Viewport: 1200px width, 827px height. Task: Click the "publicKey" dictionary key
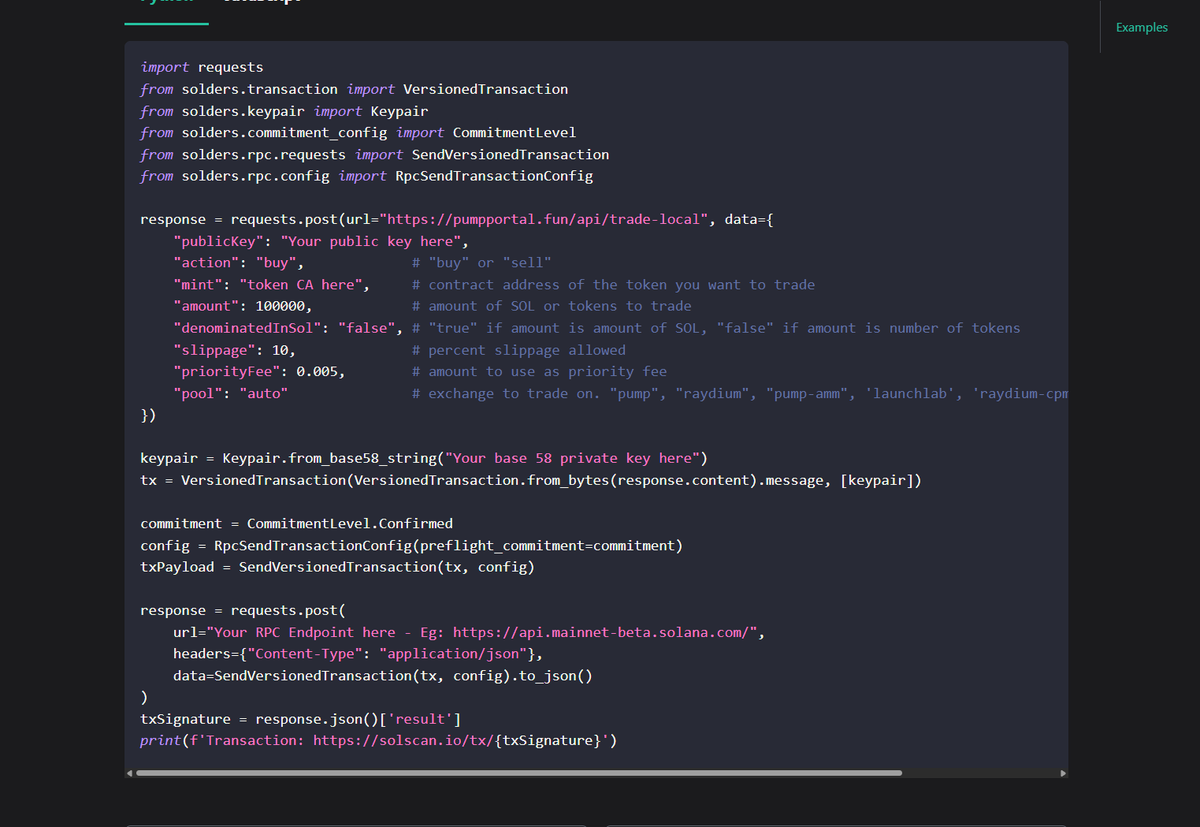click(x=219, y=241)
